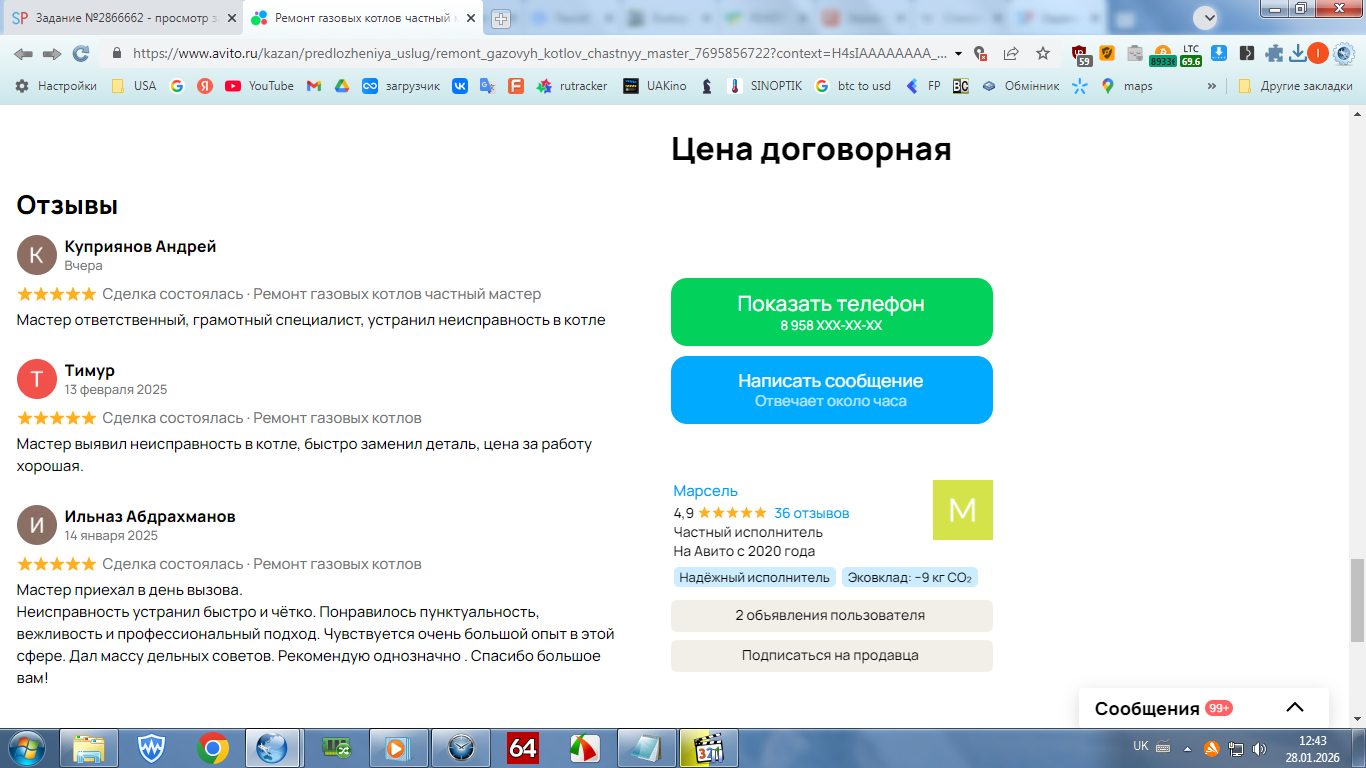The image size is (1366, 768).
Task: Open the YouTube bookmark
Action: point(259,86)
